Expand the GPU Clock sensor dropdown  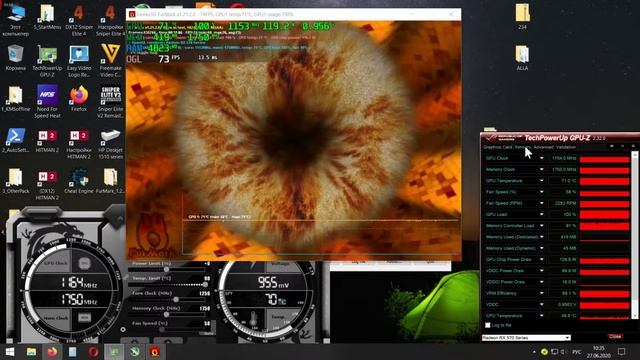pos(542,158)
